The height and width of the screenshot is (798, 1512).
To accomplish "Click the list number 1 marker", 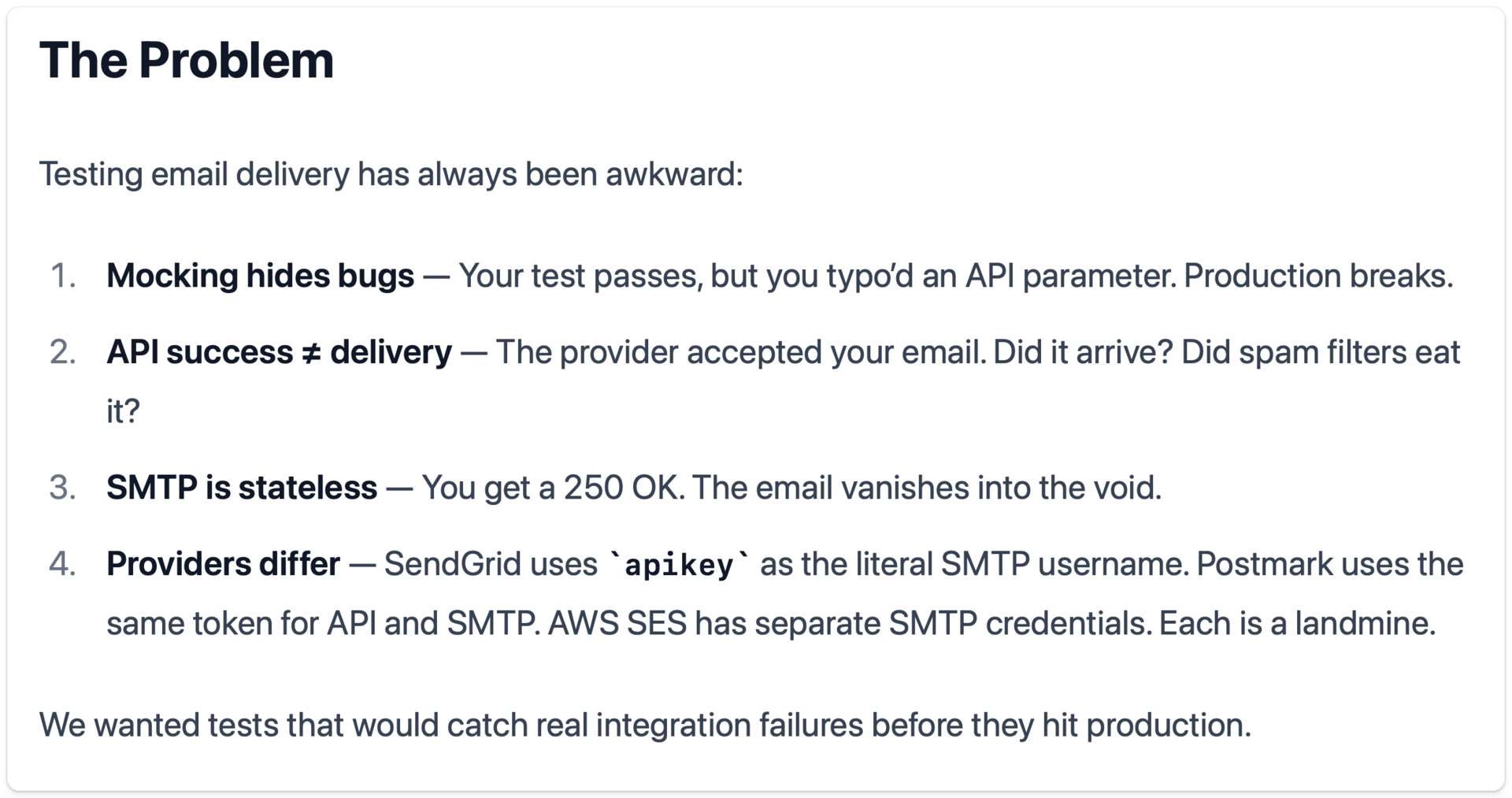I will point(63,276).
